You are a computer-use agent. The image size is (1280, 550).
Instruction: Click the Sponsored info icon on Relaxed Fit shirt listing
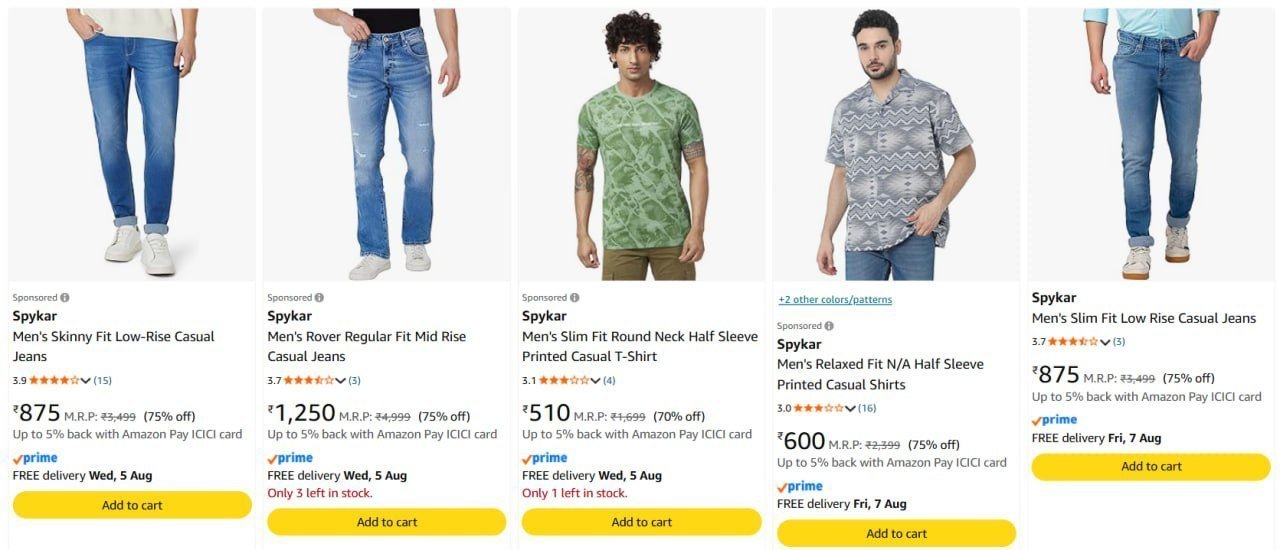pos(830,325)
